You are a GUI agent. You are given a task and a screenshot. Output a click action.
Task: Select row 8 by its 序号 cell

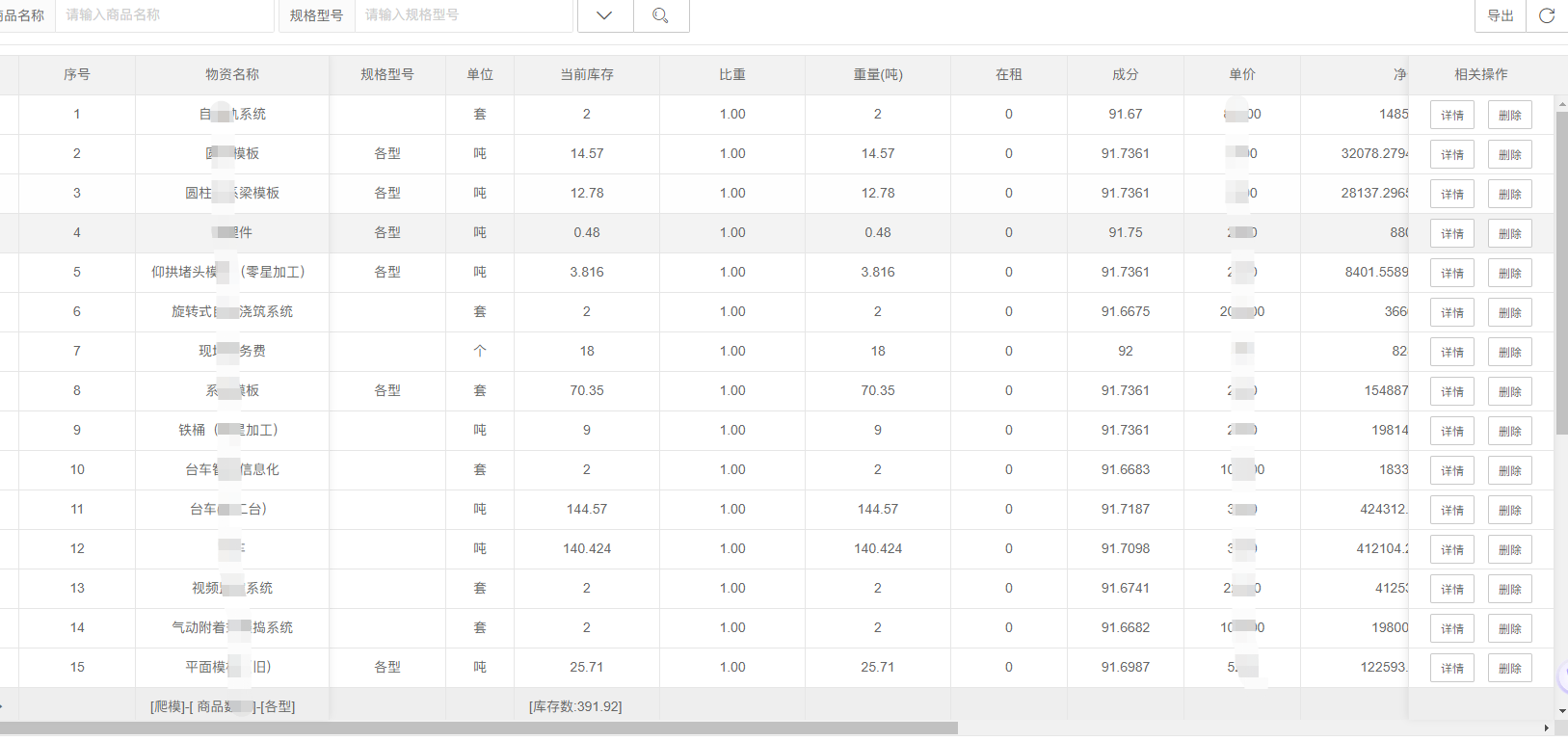pyautogui.click(x=77, y=391)
